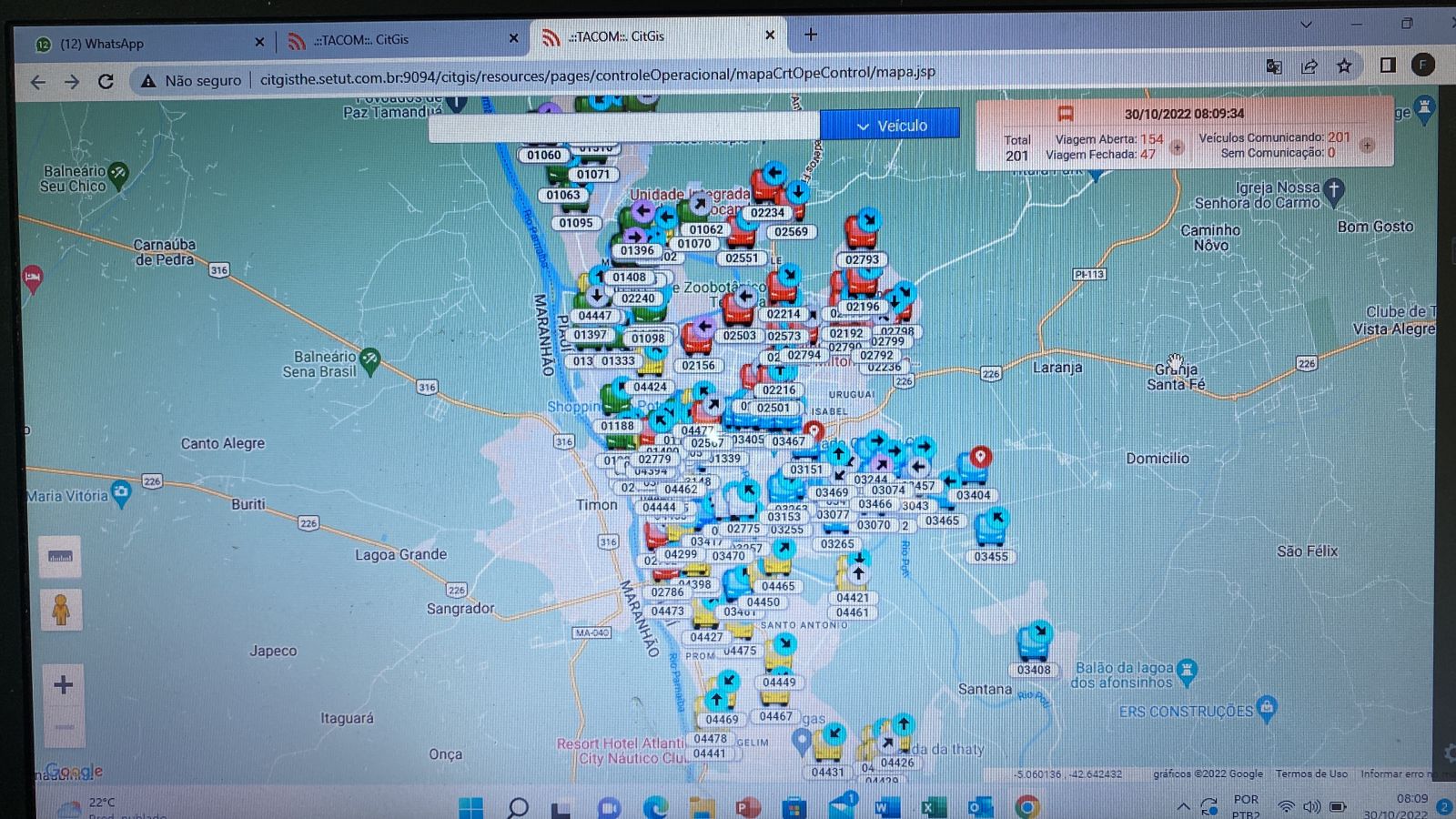The image size is (1456, 819).
Task: Click the bus icon in the status panel
Action: pyautogui.click(x=1065, y=114)
